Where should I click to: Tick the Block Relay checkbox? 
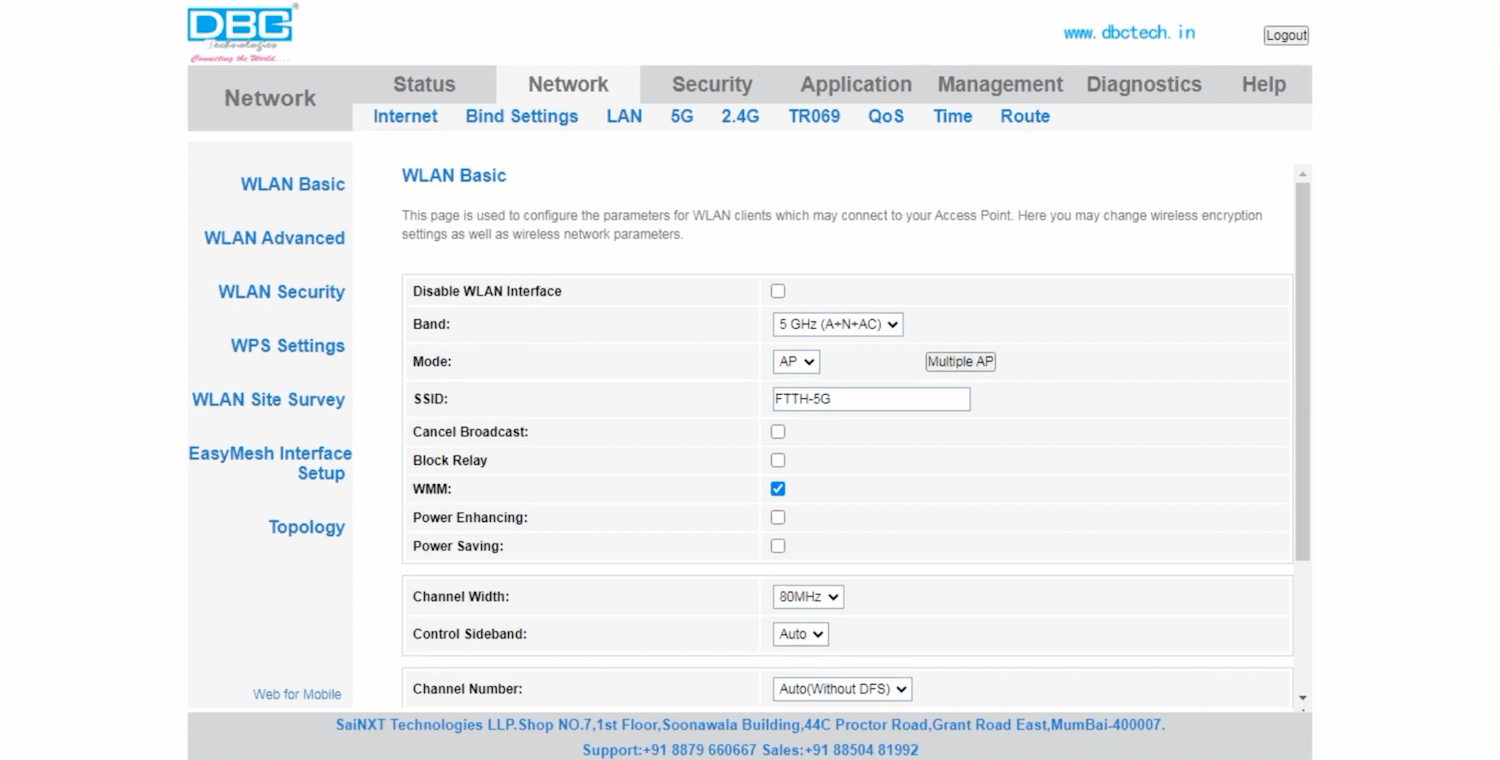coord(778,461)
